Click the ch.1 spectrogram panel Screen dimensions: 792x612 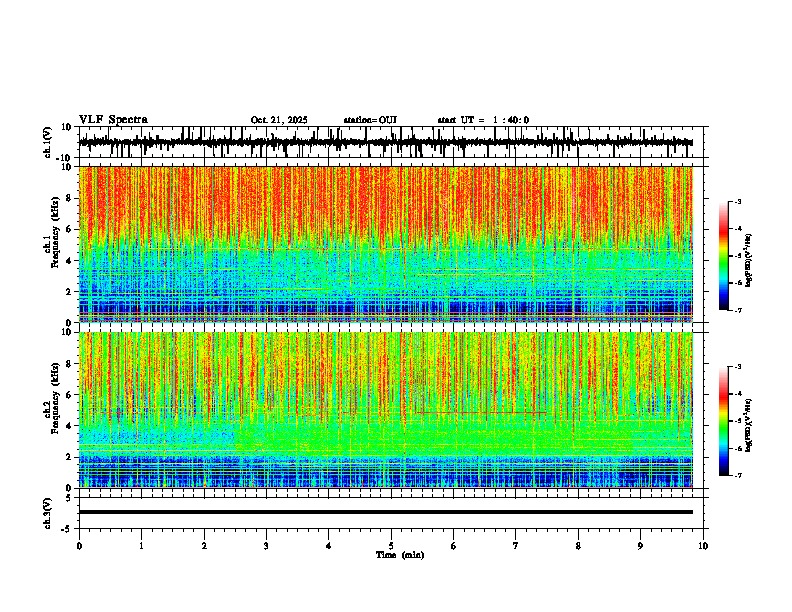click(x=385, y=244)
